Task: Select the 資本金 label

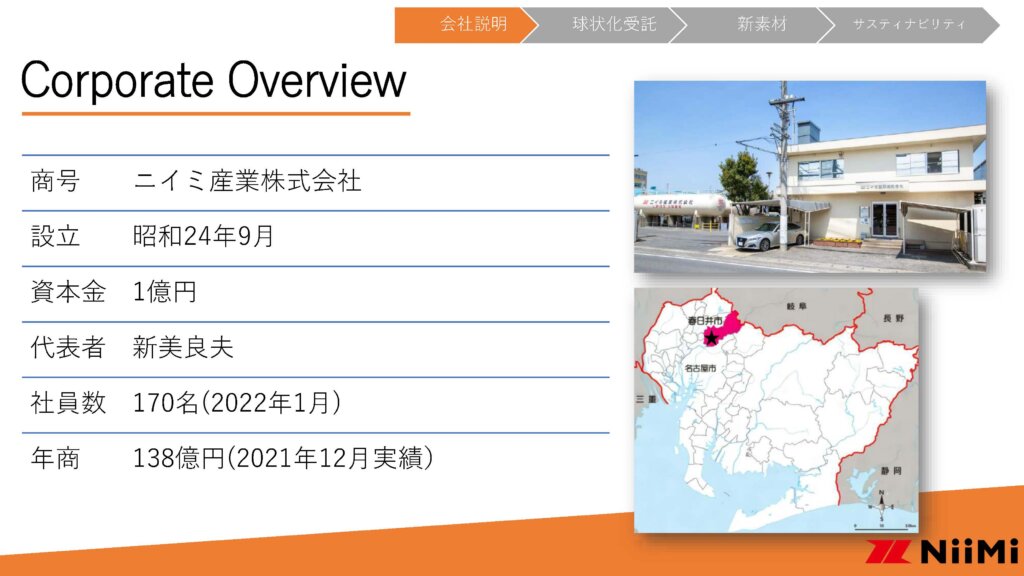Action: [68, 292]
